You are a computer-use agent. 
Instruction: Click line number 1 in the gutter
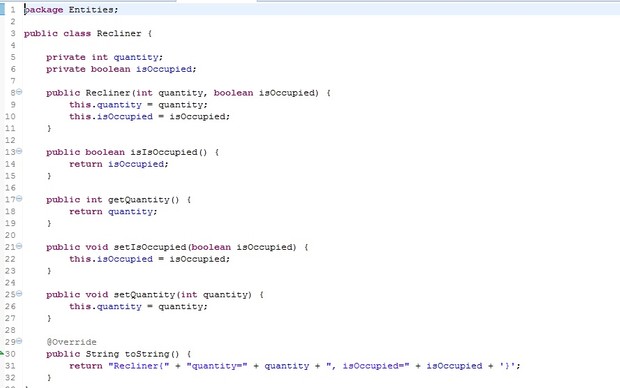pos(13,9)
